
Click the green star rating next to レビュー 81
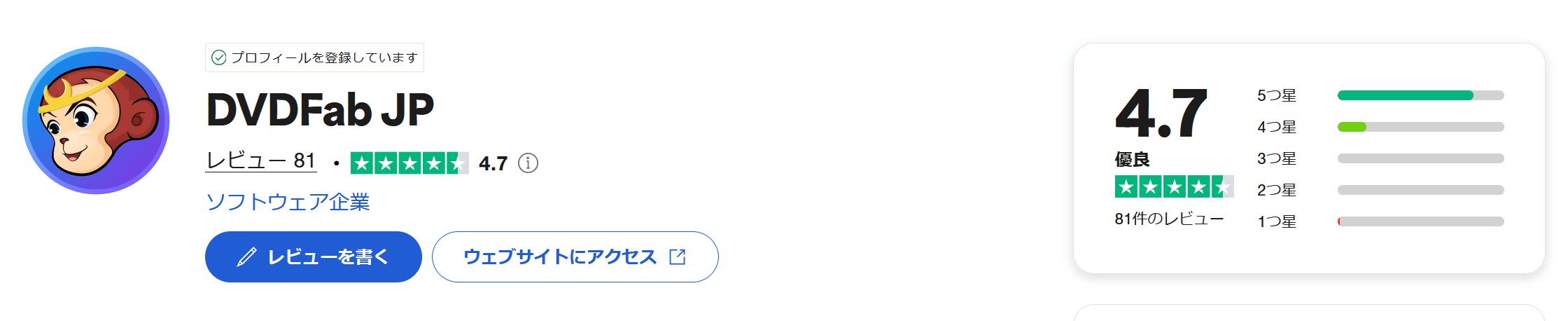tap(409, 163)
